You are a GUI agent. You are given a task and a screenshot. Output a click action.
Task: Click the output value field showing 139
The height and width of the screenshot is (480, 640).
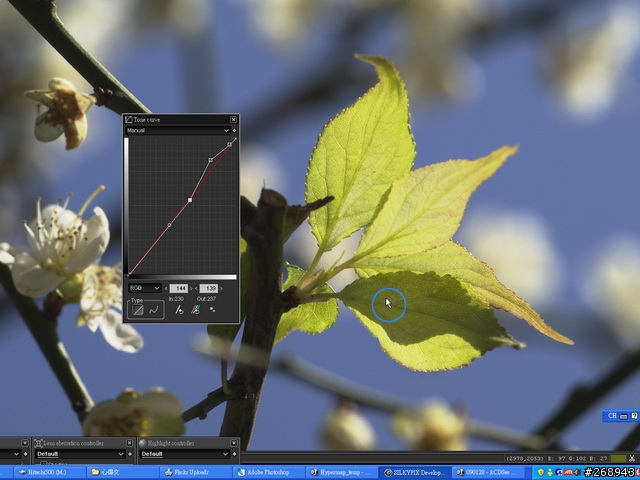tap(209, 289)
